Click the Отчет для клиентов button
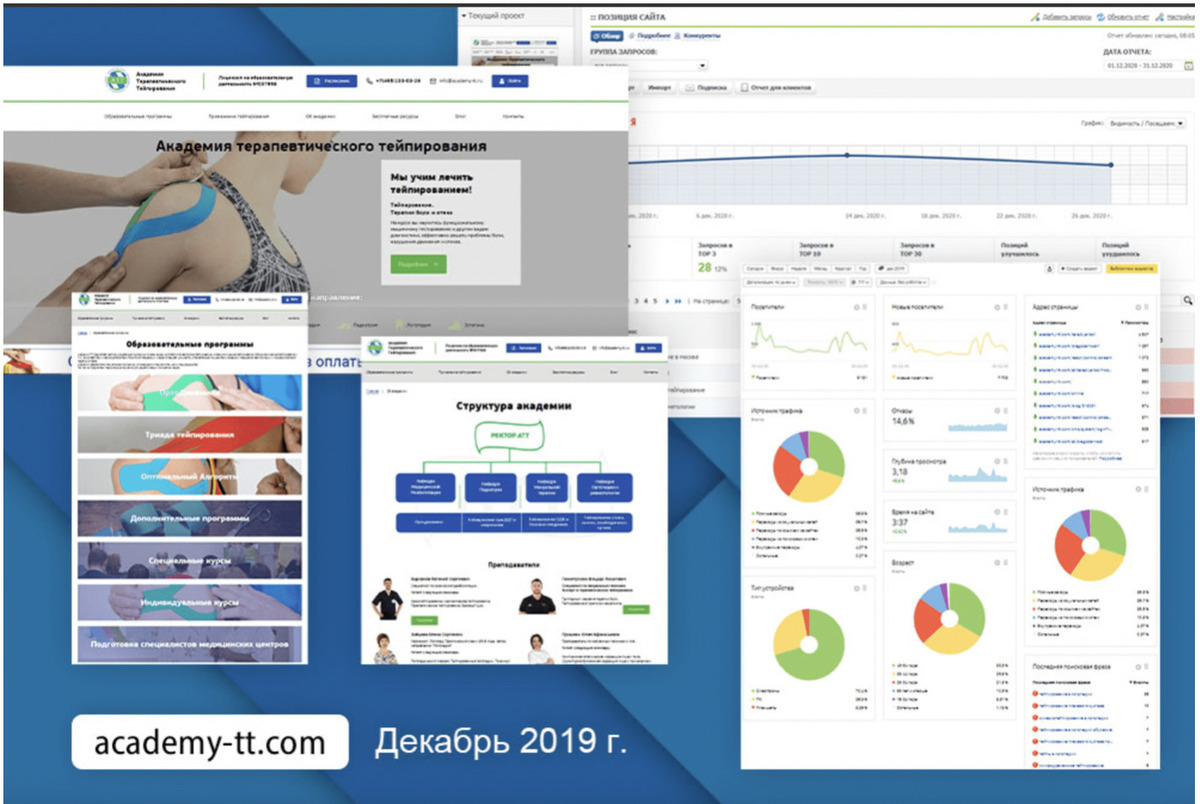Viewport: 1200px width, 804px height. pyautogui.click(x=777, y=88)
